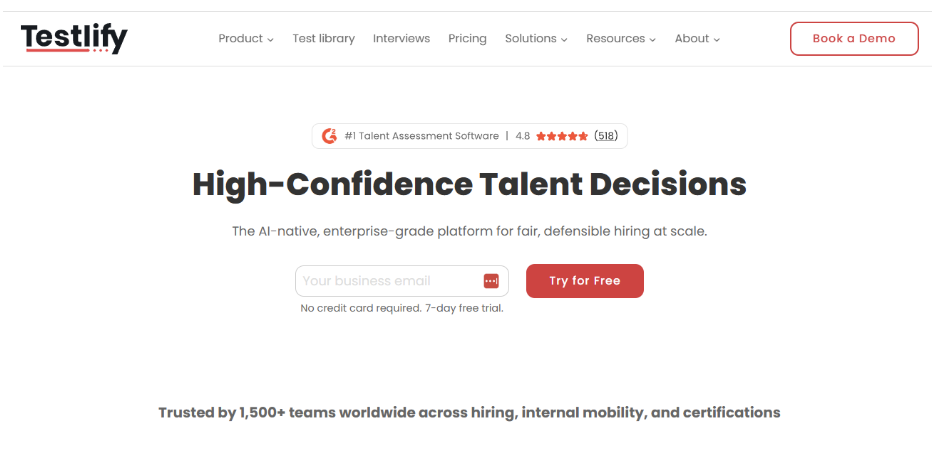Viewport: 932px width, 450px height.
Task: Click the 4.8 rating score
Action: coord(523,136)
